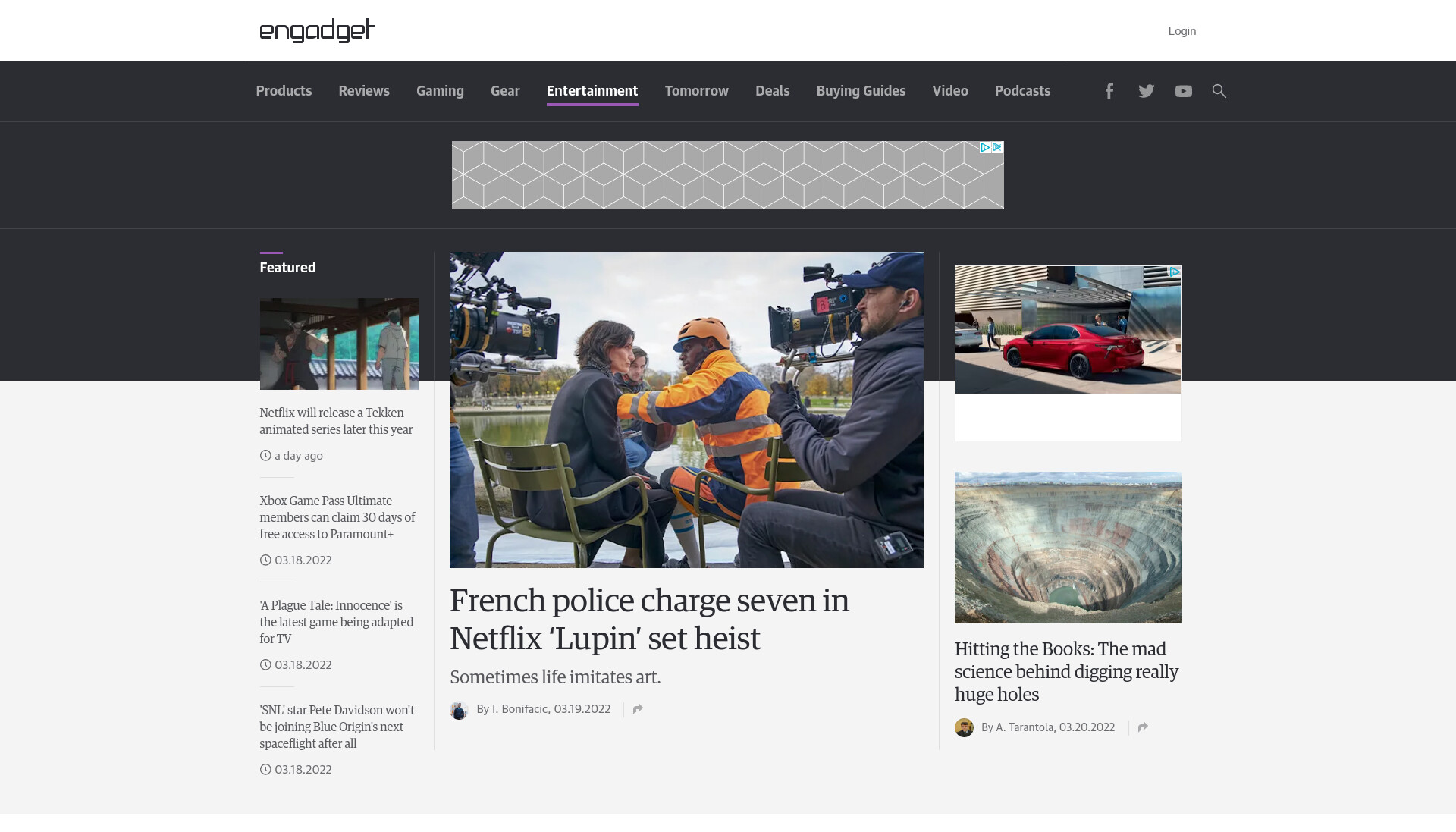Open the Xbox Game Pass Paramount+ article
The width and height of the screenshot is (1456, 832).
click(x=337, y=517)
